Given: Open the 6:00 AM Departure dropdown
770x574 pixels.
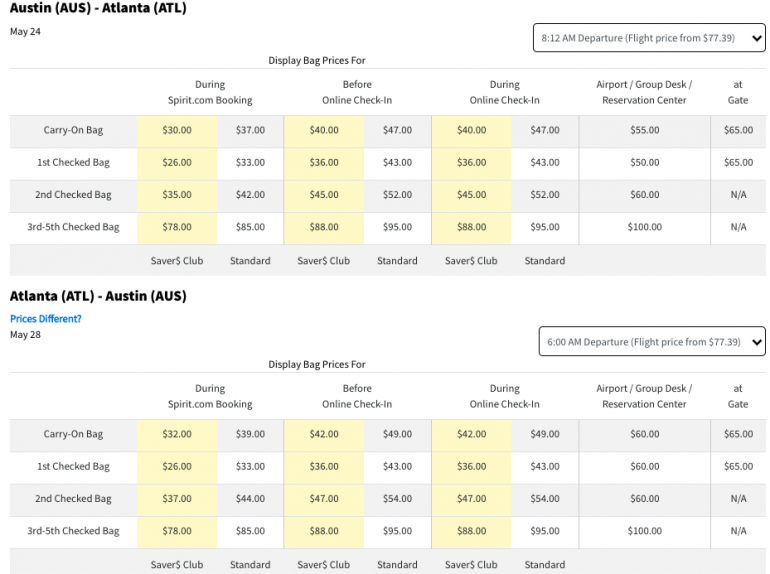Looking at the screenshot, I should pyautogui.click(x=651, y=342).
